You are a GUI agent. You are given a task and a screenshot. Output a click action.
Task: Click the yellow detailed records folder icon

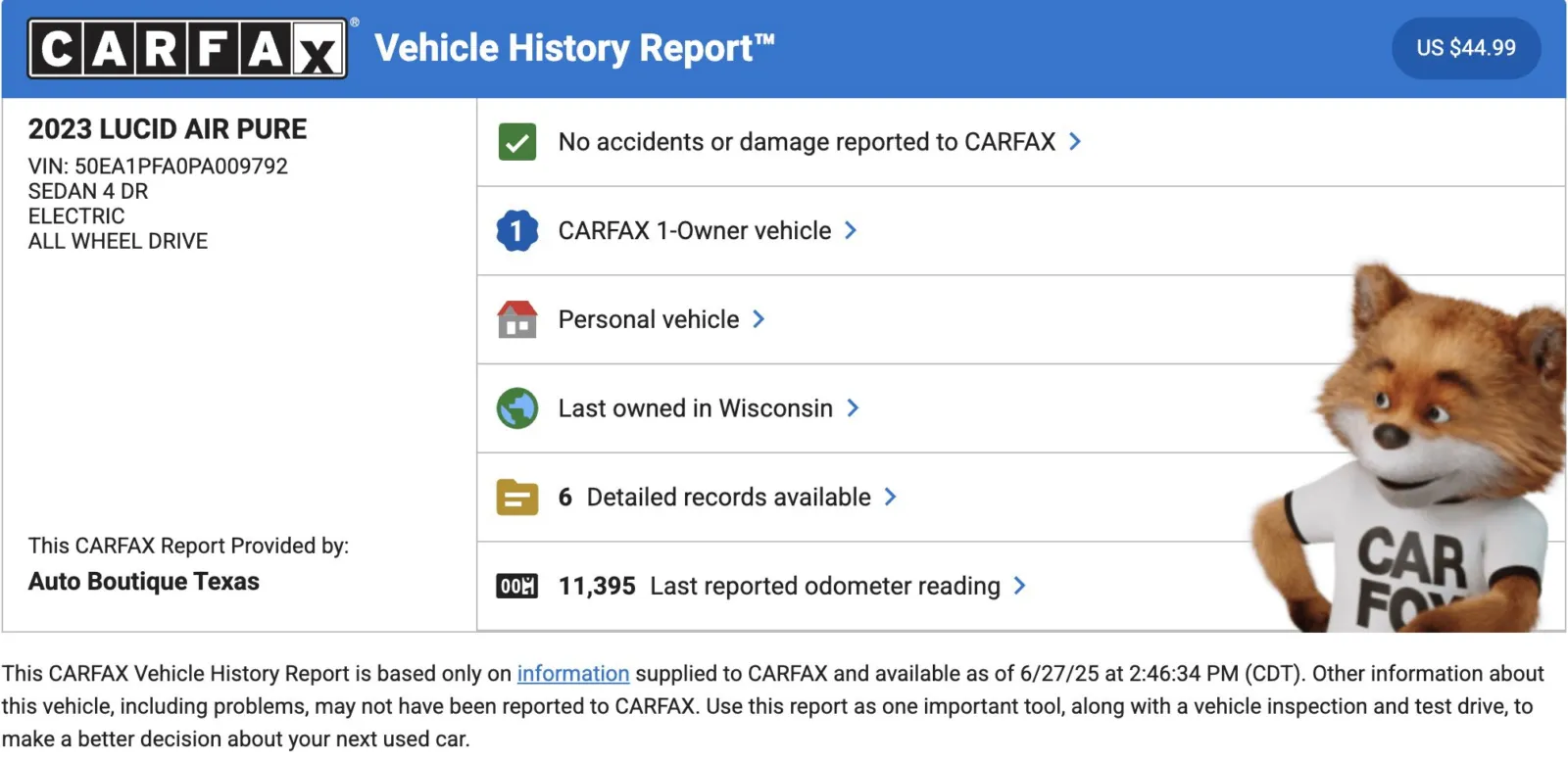click(x=517, y=498)
